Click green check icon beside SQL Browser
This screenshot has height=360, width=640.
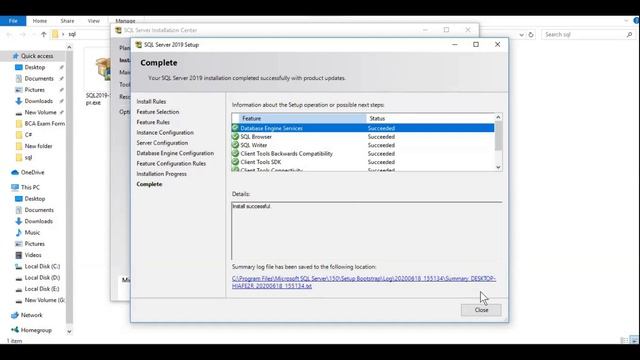point(236,136)
